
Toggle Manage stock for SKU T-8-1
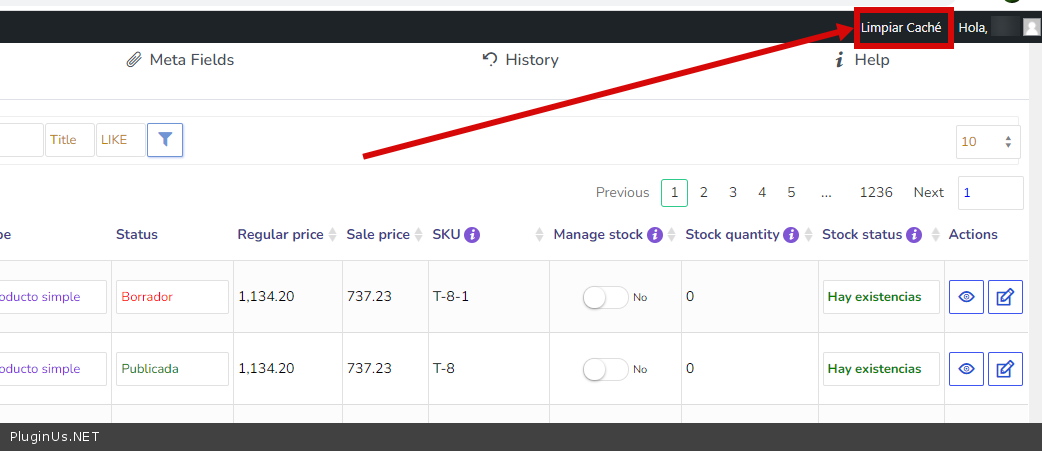click(x=605, y=297)
